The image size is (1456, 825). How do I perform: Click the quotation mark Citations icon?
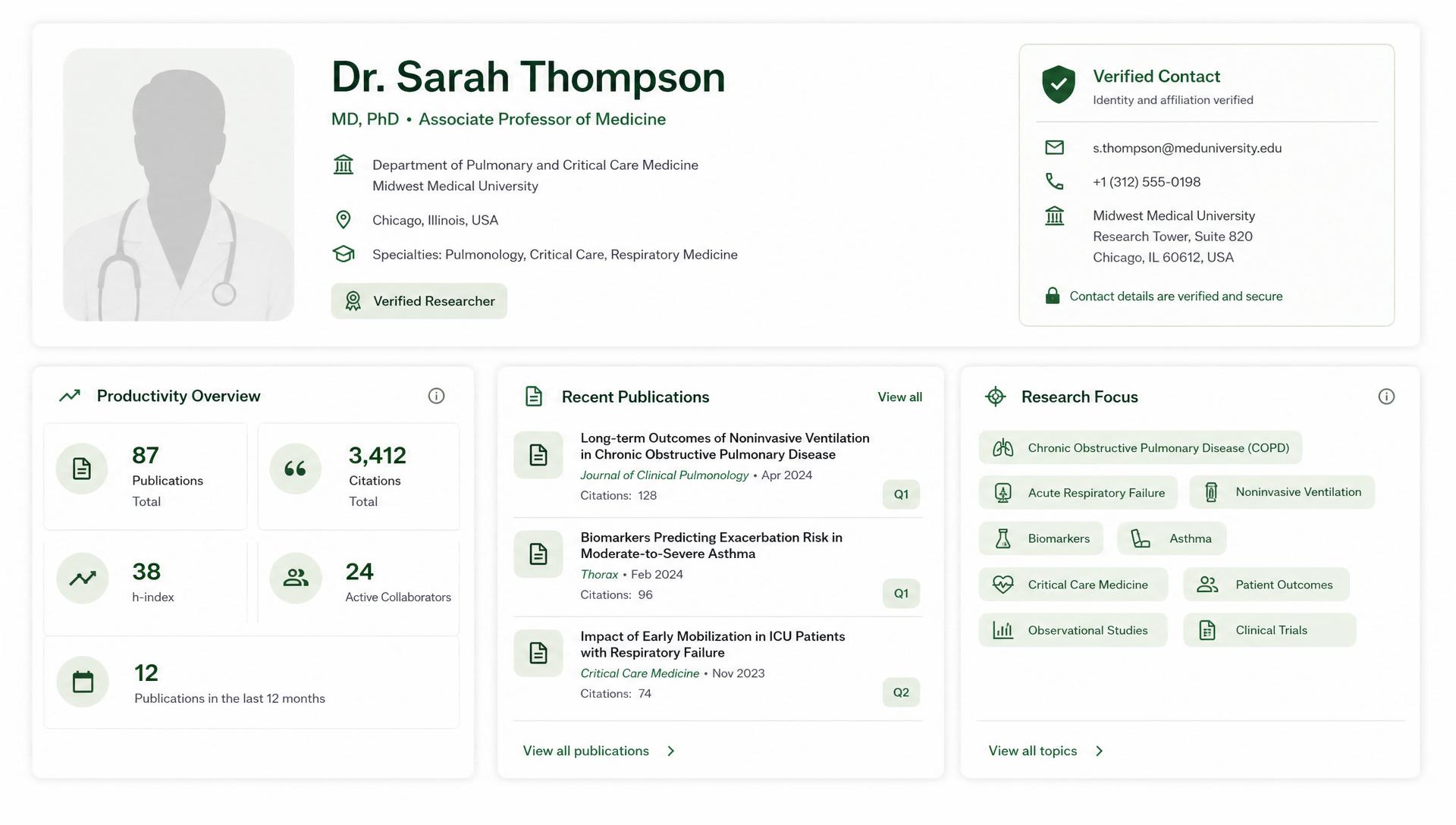[x=296, y=469]
